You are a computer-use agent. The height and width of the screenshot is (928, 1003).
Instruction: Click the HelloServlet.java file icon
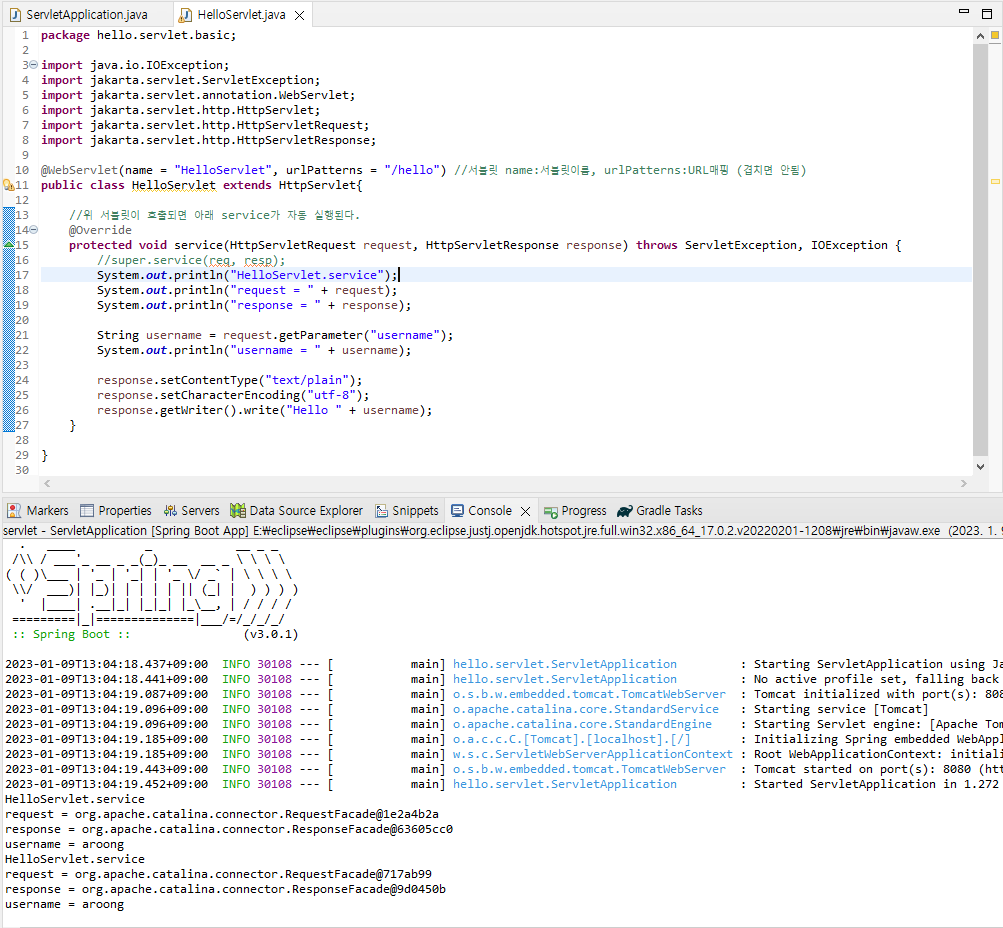(186, 15)
